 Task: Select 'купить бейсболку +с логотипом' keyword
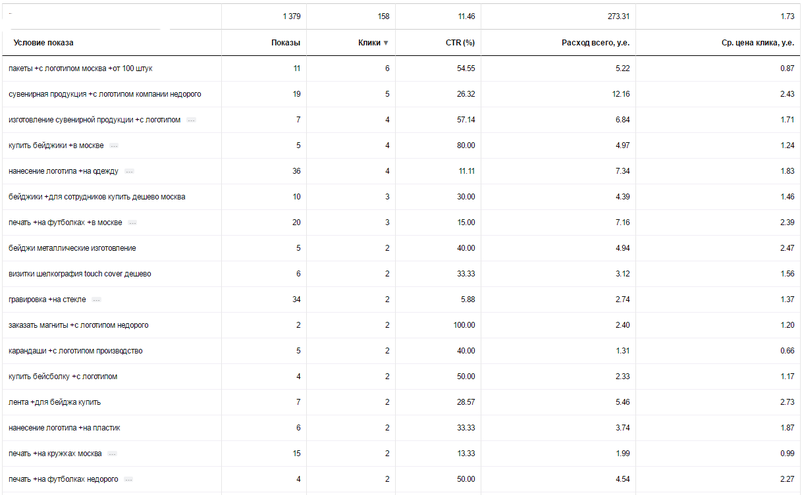point(63,376)
